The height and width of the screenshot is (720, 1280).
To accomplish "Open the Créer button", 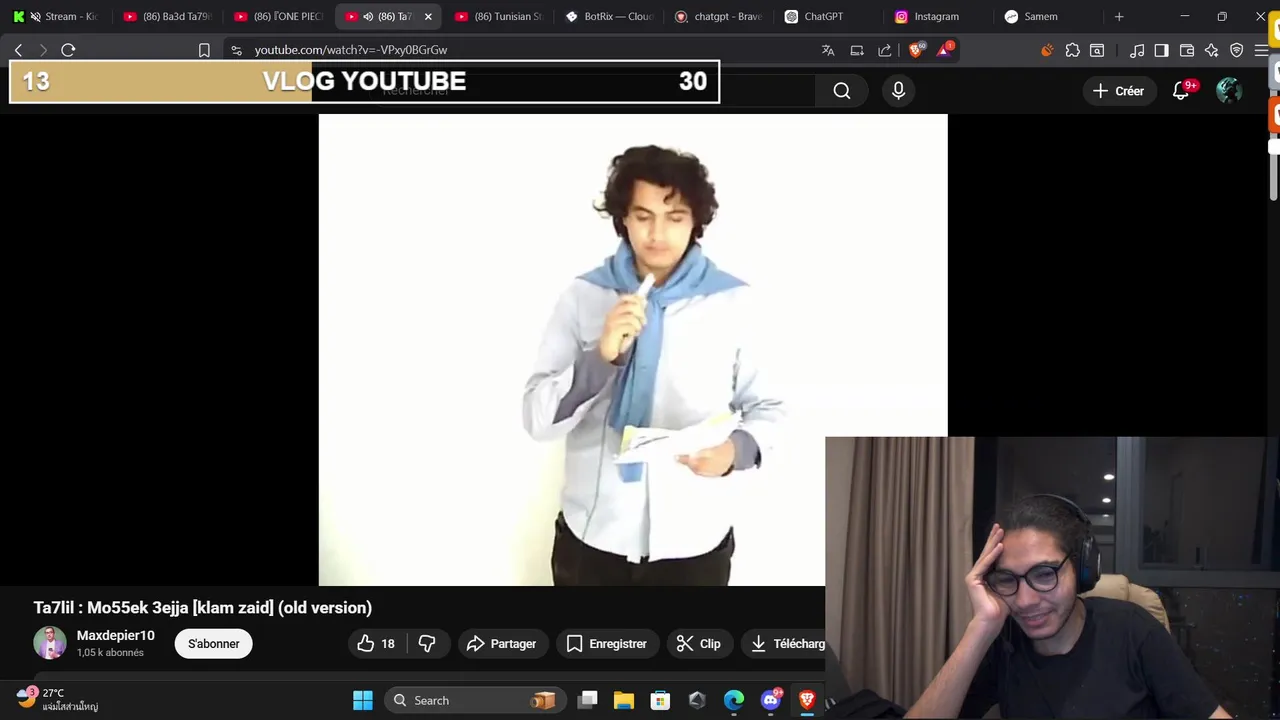I will [1119, 91].
